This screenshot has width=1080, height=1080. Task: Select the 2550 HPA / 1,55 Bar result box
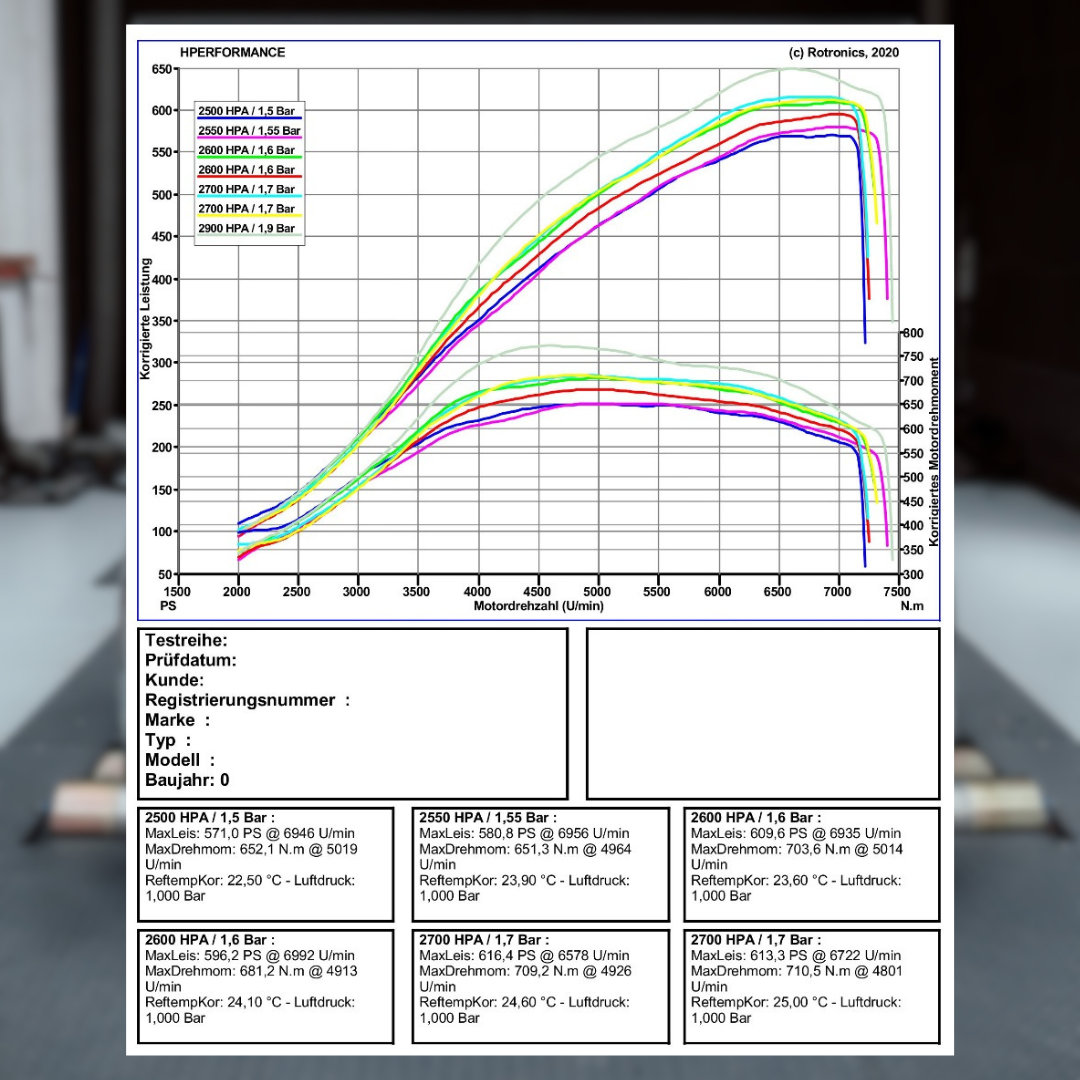coord(540,864)
